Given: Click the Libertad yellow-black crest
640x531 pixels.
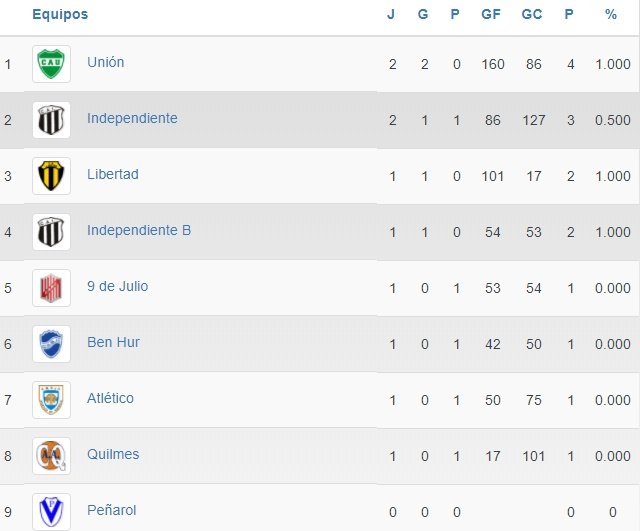Looking at the screenshot, I should coord(51,176).
